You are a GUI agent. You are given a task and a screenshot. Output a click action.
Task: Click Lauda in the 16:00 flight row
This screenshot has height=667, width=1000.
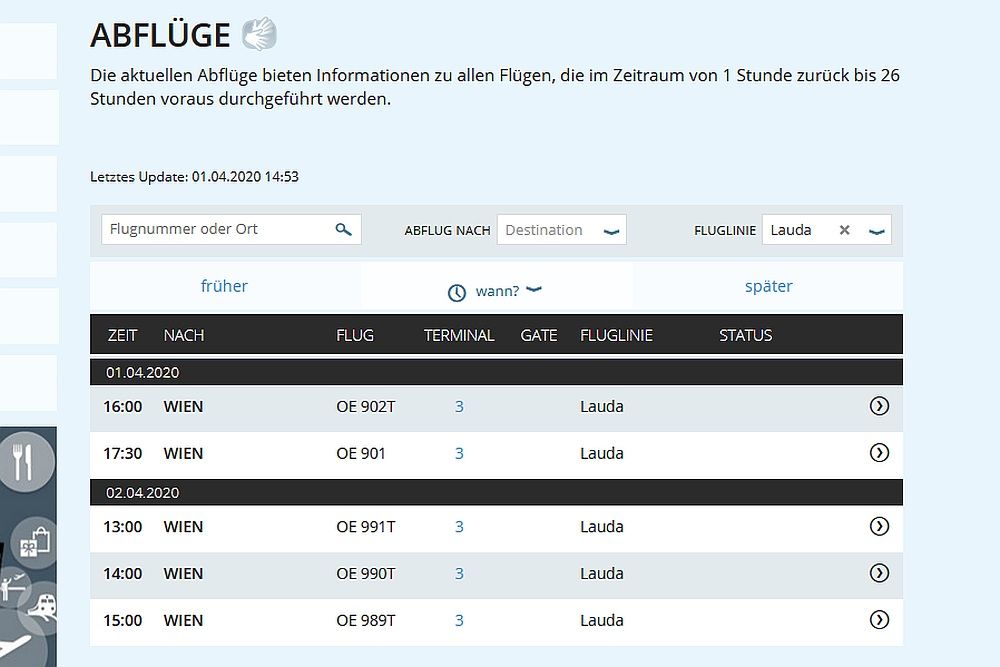click(x=601, y=407)
